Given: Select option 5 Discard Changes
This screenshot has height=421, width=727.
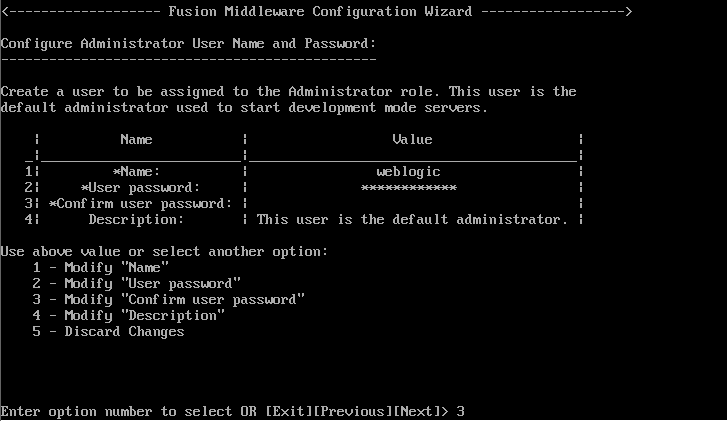Looking at the screenshot, I should (108, 332).
